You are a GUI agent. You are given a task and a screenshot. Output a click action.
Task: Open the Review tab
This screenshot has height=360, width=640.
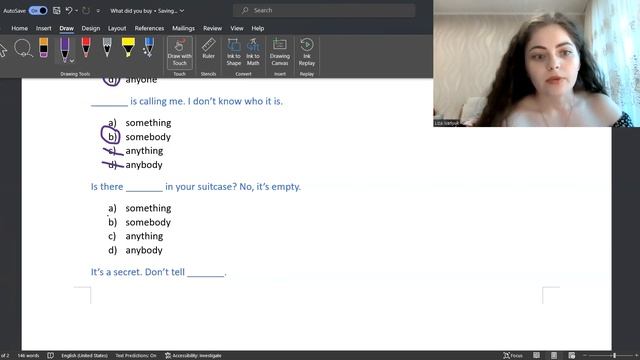(x=212, y=28)
